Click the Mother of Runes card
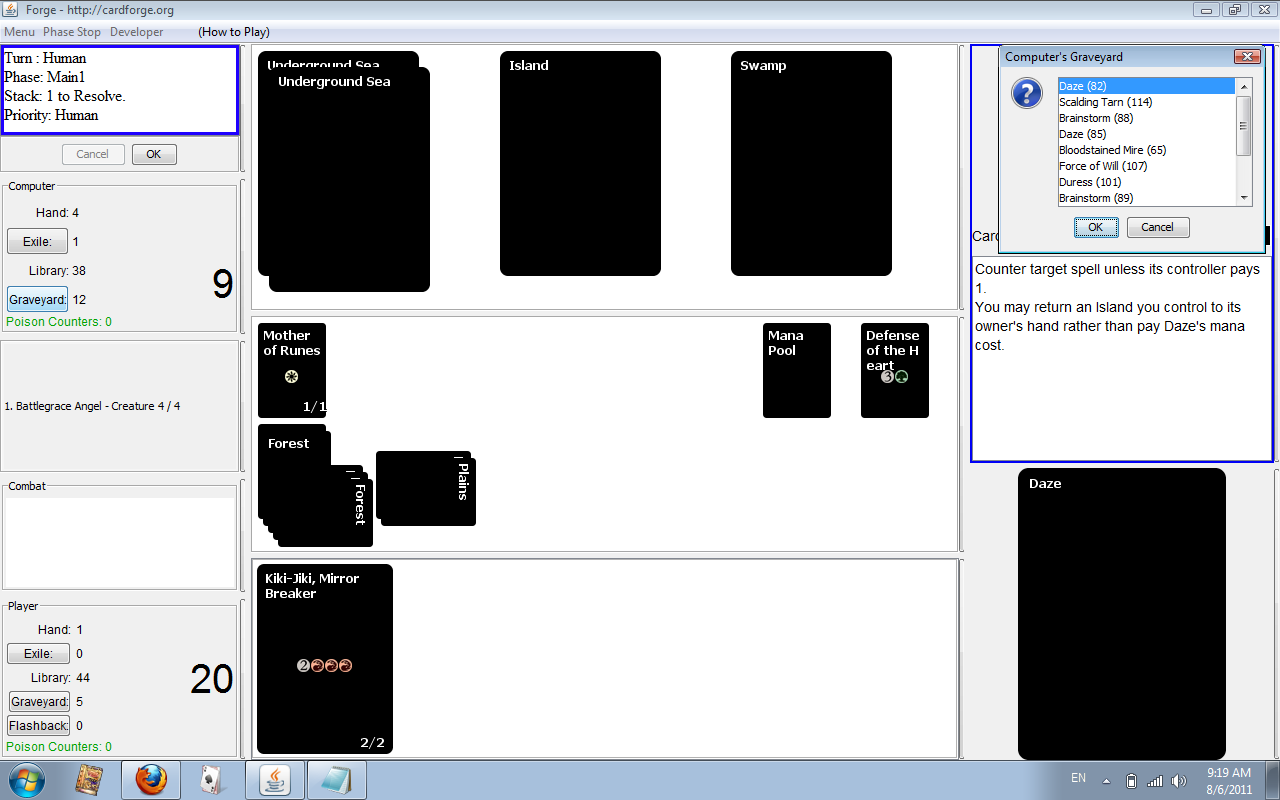The width and height of the screenshot is (1280, 800). (291, 370)
